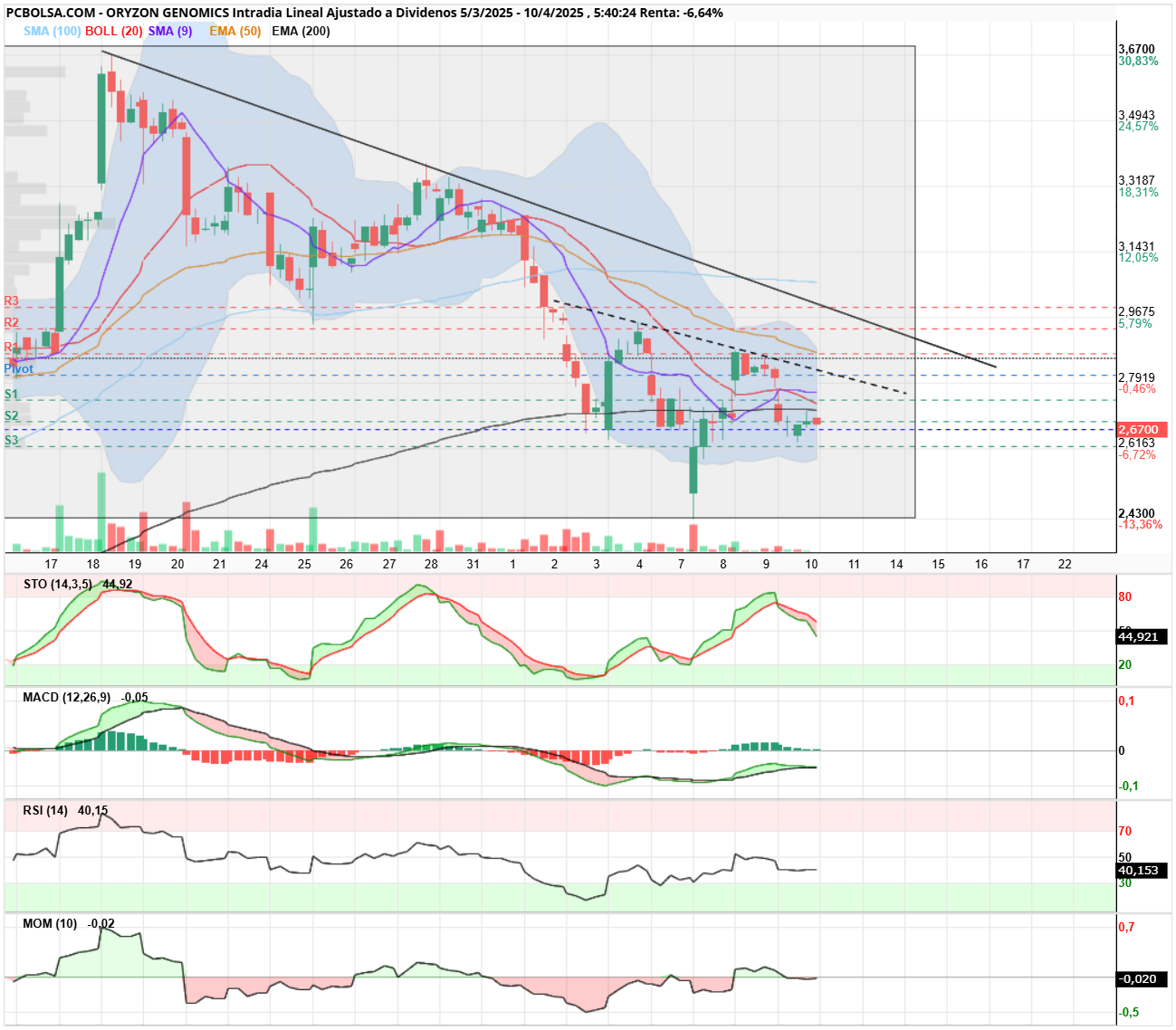1176x1030 pixels.
Task: Click date label 14 on time axis
Action: [x=896, y=564]
